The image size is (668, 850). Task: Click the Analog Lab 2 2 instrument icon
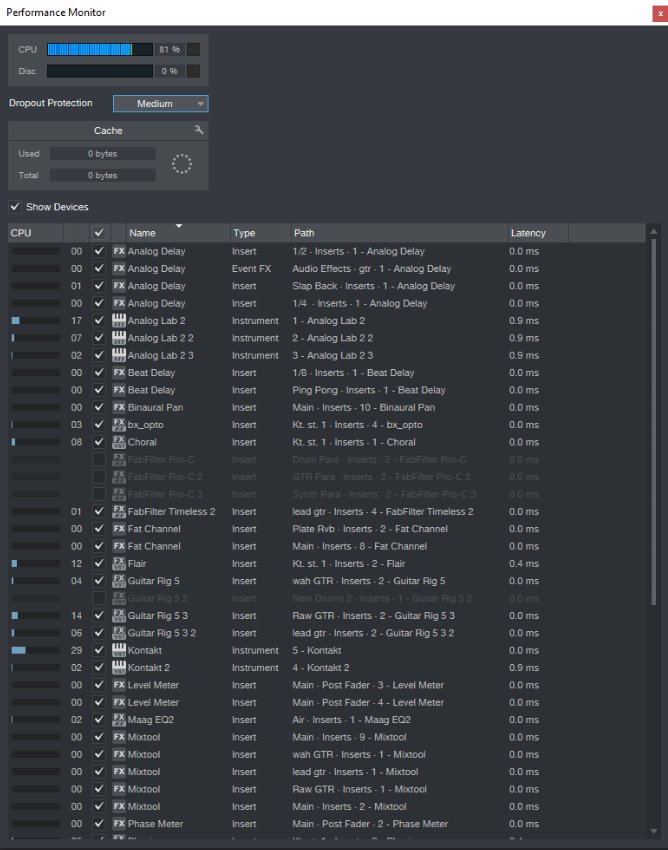point(119,338)
